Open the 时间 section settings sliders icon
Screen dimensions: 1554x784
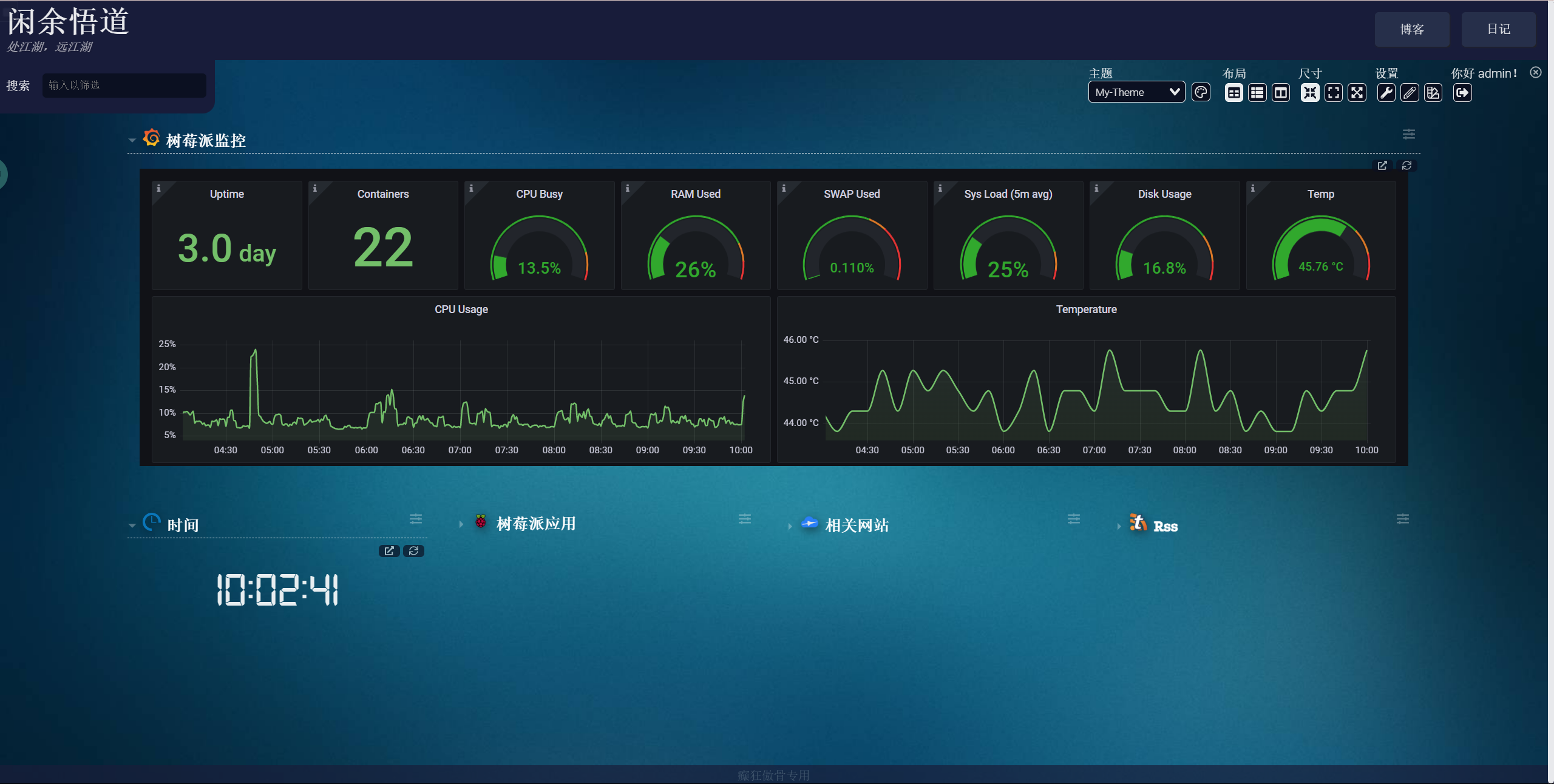point(416,519)
